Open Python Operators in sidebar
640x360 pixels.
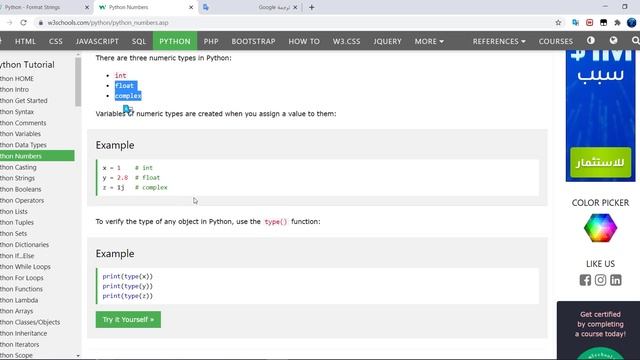tap(37, 200)
